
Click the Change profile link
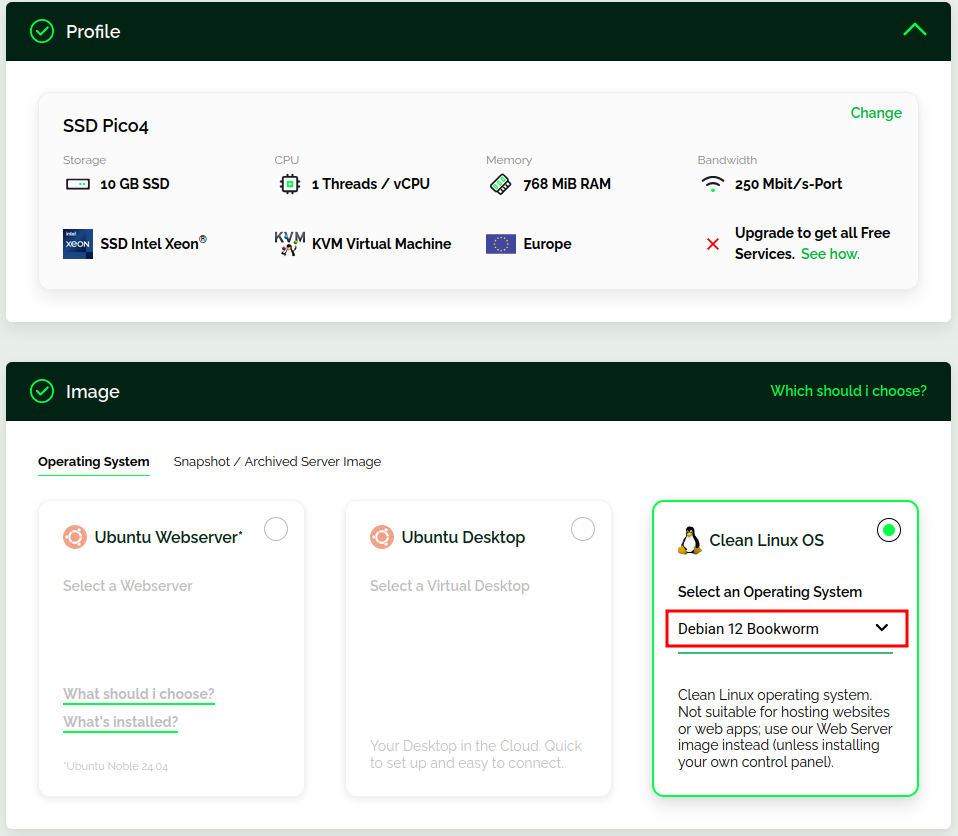coord(876,113)
